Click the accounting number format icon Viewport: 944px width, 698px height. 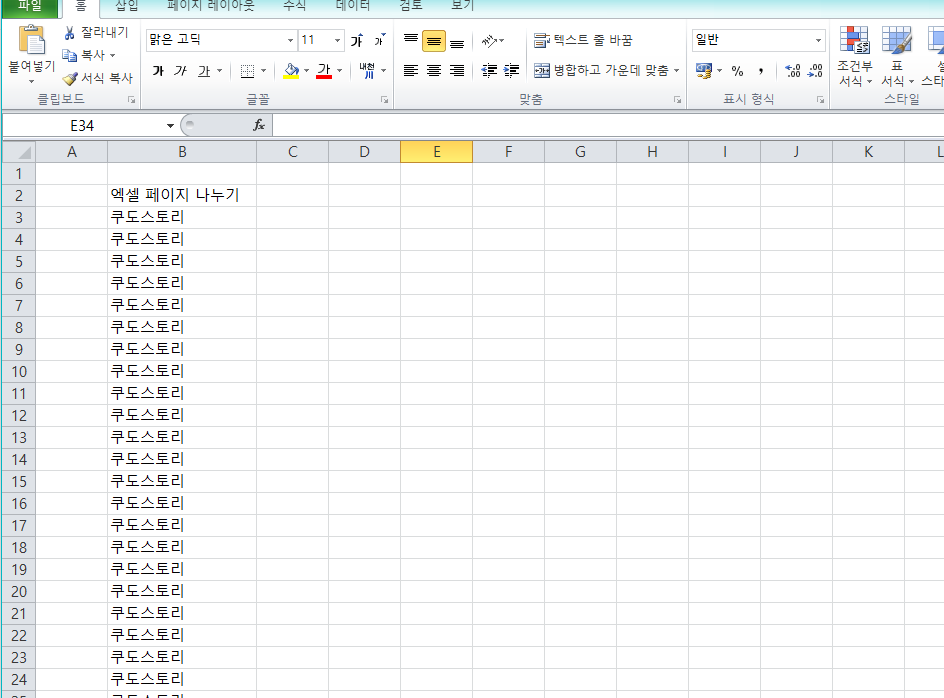tap(703, 71)
